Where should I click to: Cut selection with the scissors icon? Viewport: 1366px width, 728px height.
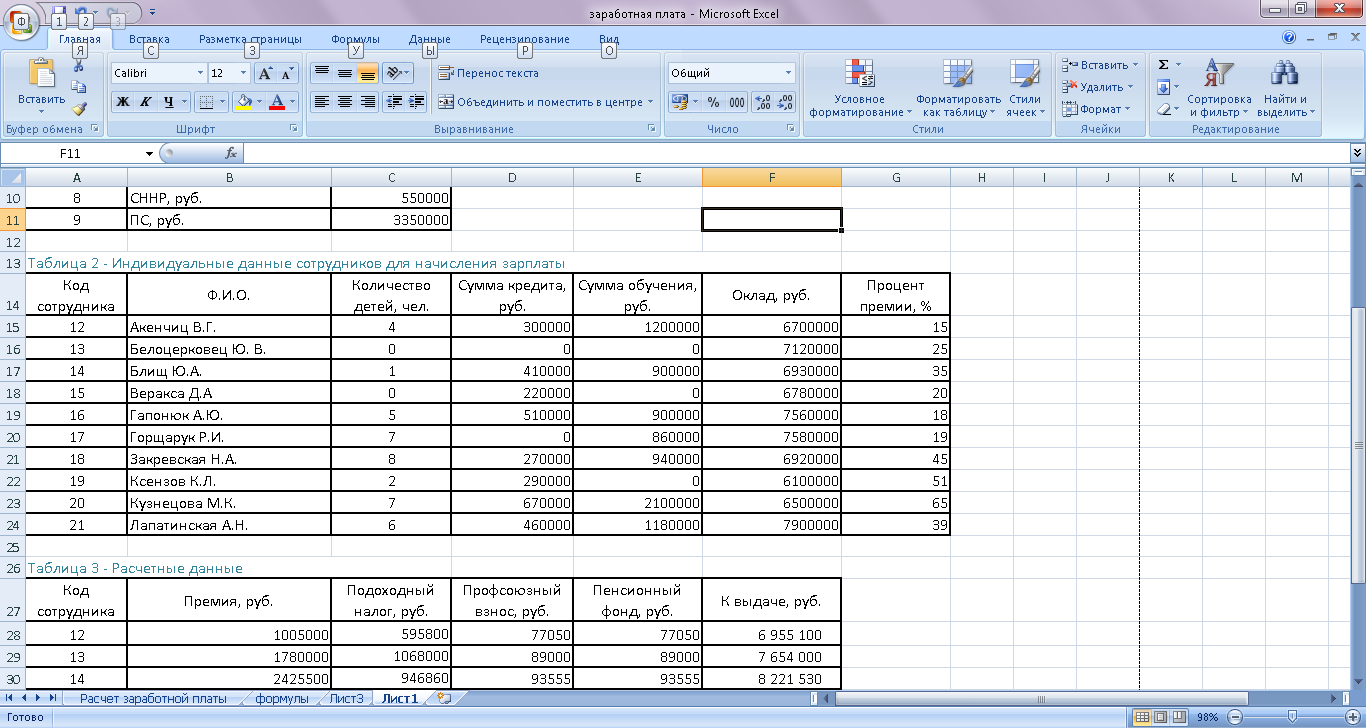[x=79, y=66]
